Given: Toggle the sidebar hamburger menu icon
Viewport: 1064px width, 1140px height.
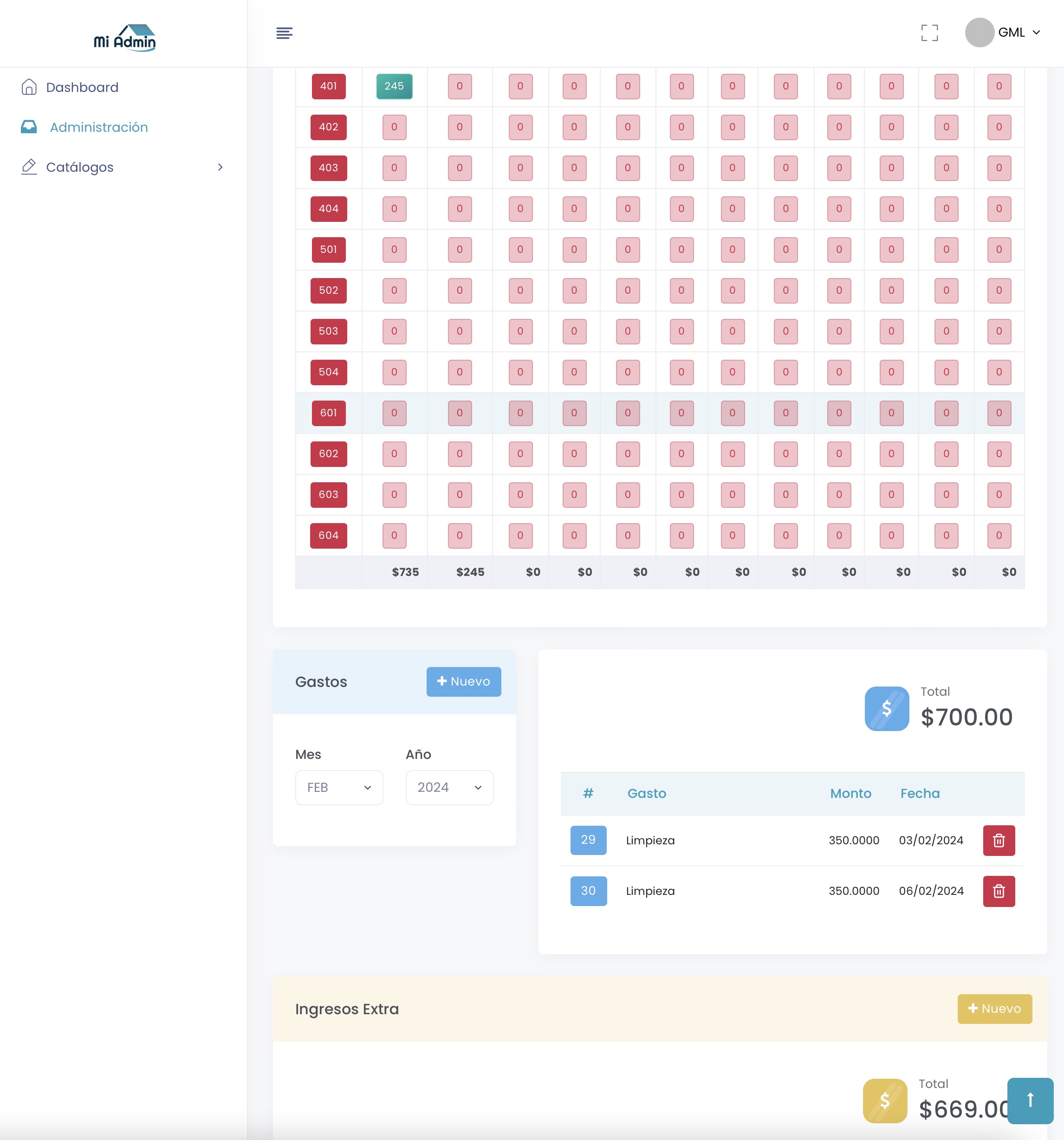Looking at the screenshot, I should pos(284,33).
